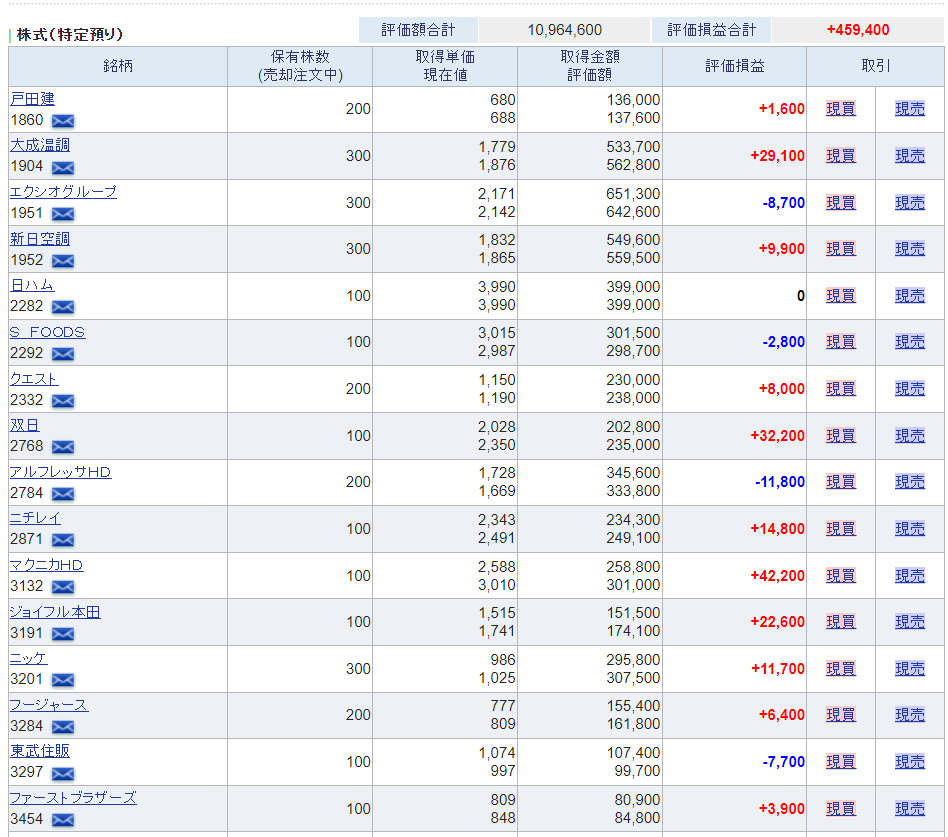Screen dimensions: 948x837
Task: Open the mail icon beside 3297
Action: 63,773
